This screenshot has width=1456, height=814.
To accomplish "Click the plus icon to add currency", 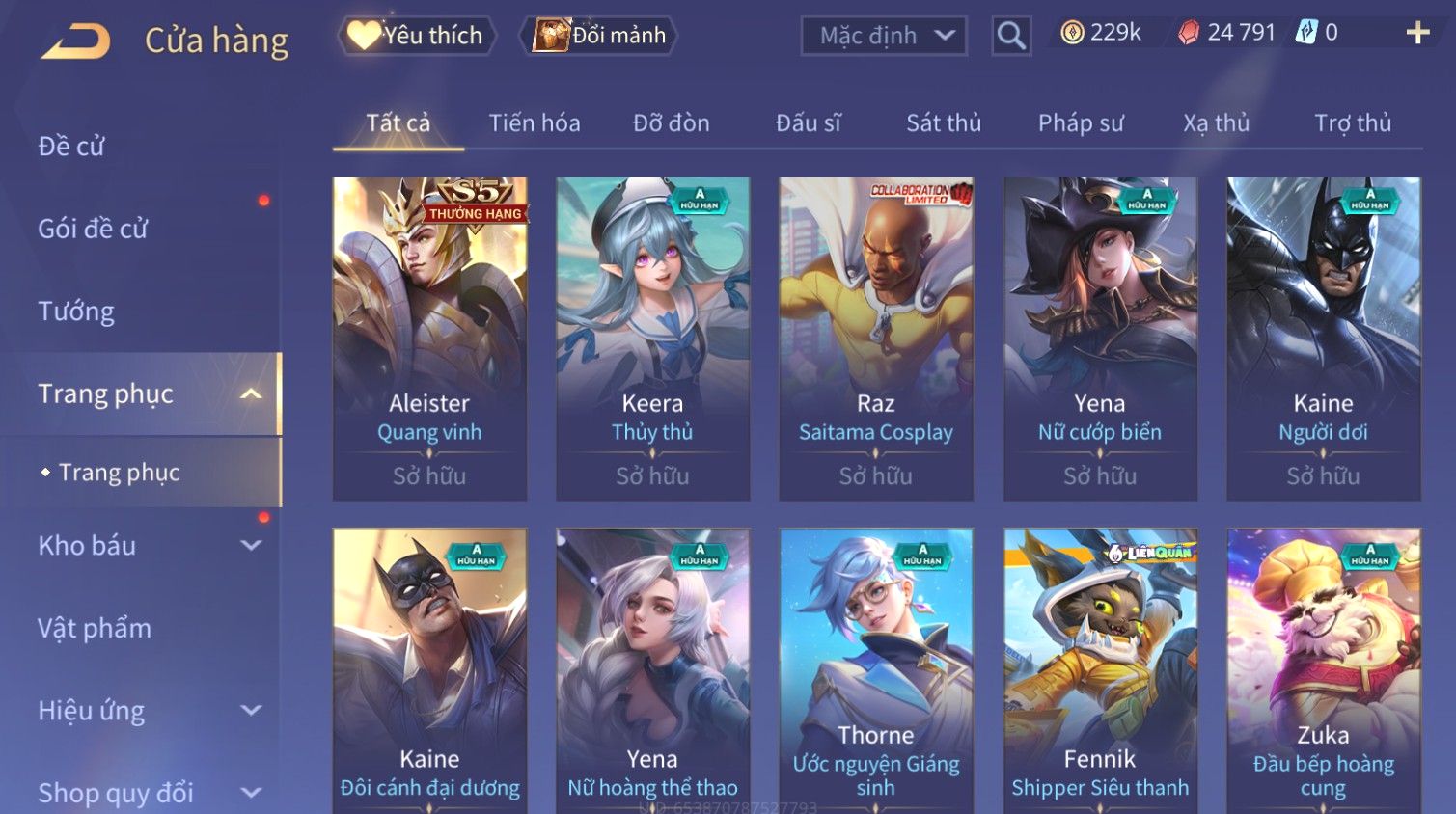I will click(1417, 33).
